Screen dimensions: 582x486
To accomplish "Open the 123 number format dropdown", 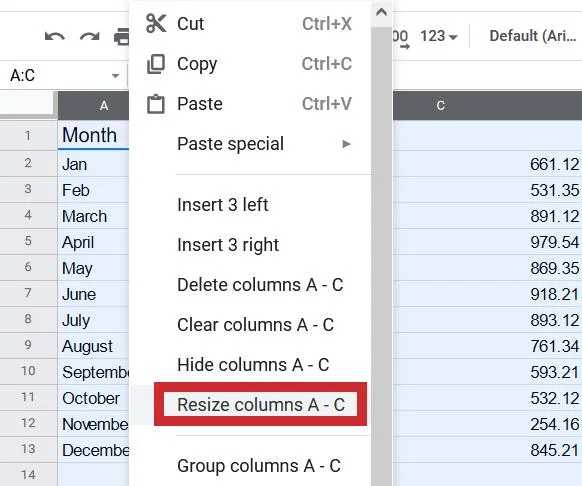I will [438, 36].
